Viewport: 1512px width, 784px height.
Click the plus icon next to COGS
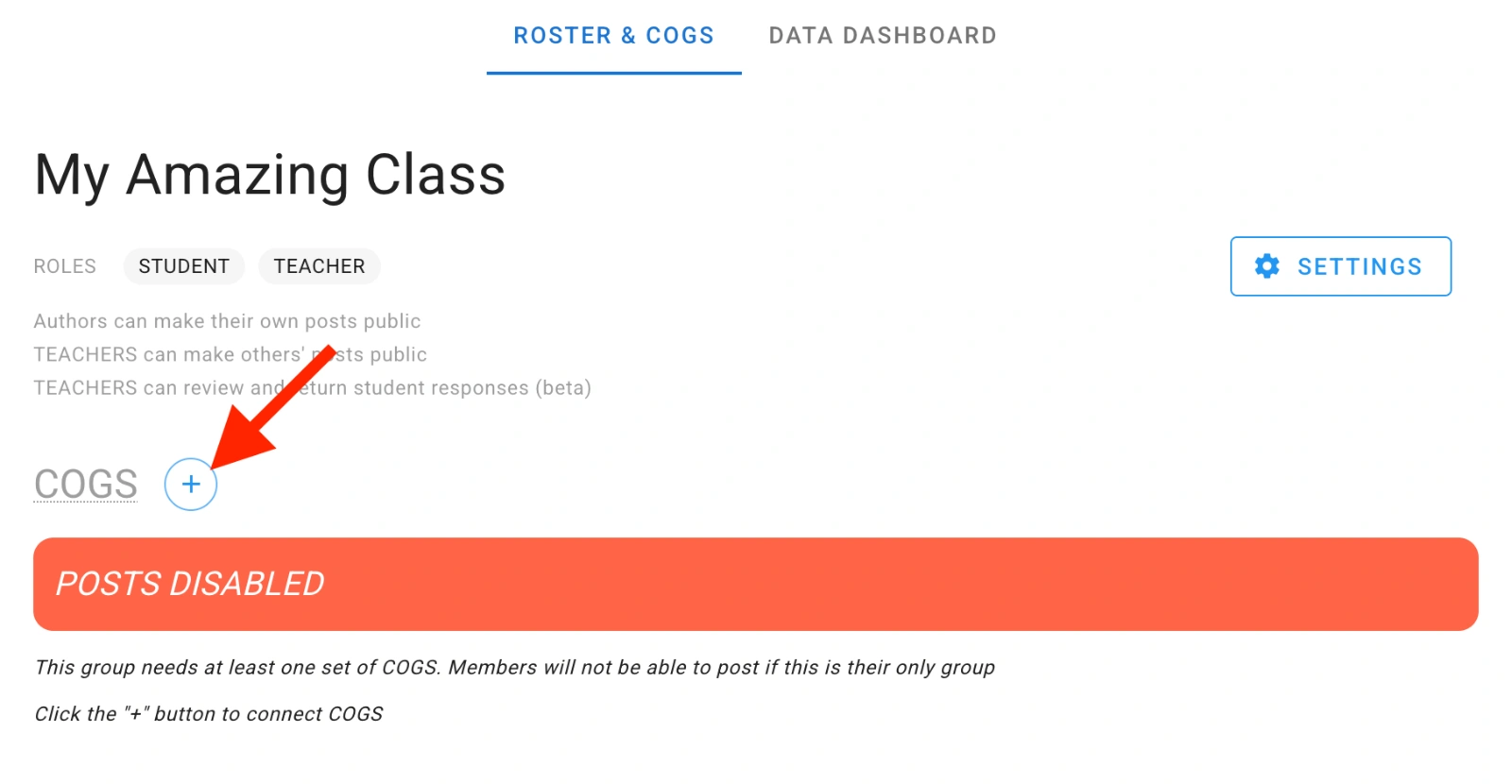click(191, 485)
